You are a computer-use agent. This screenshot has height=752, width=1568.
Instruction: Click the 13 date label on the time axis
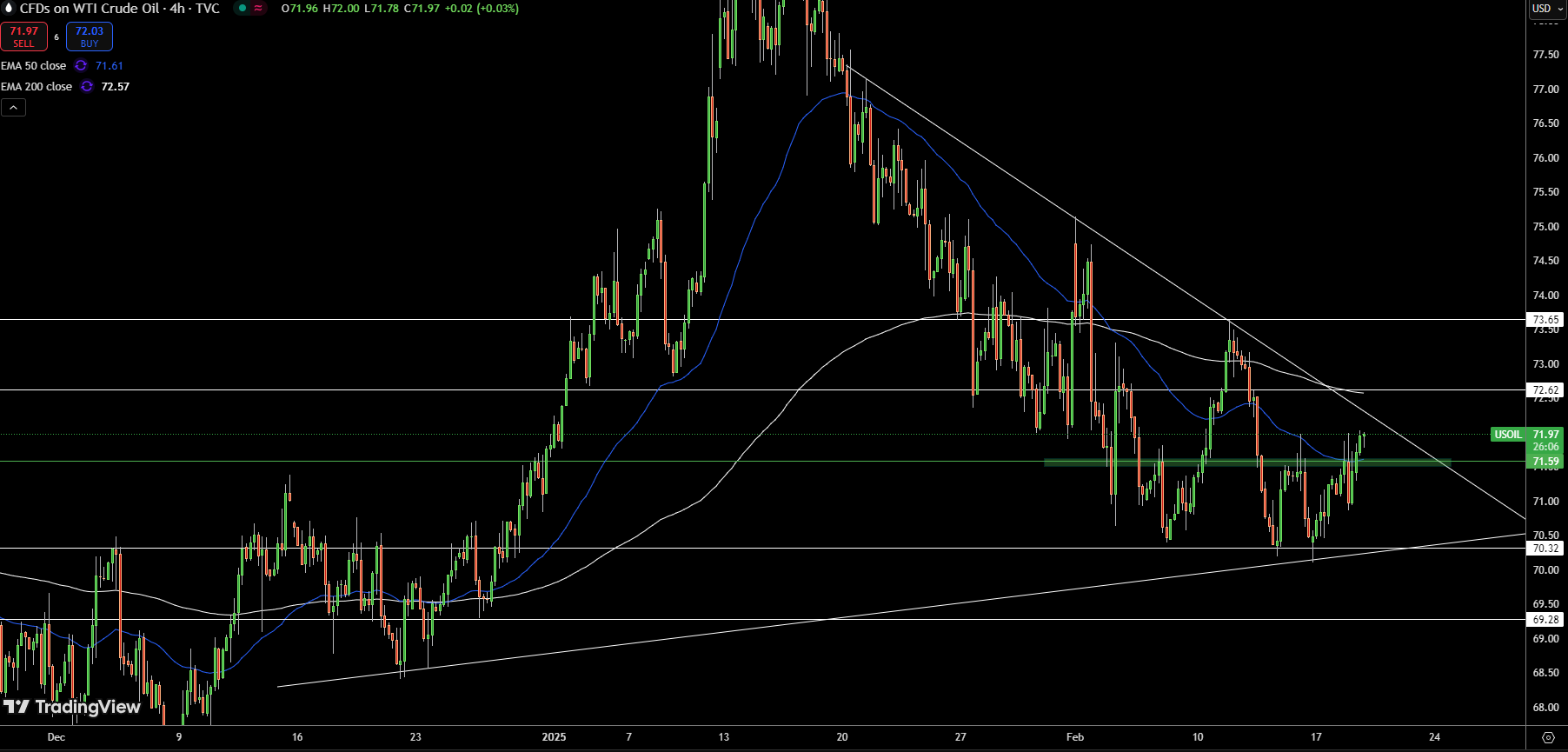point(724,737)
